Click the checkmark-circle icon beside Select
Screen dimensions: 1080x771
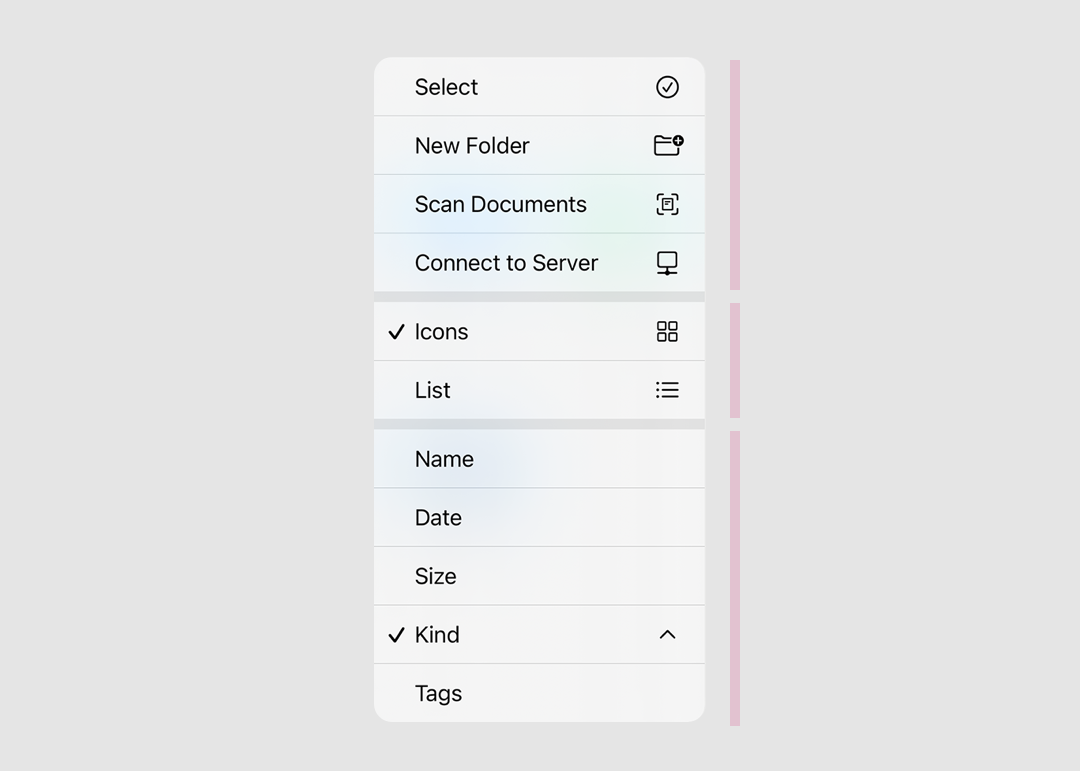(x=667, y=87)
